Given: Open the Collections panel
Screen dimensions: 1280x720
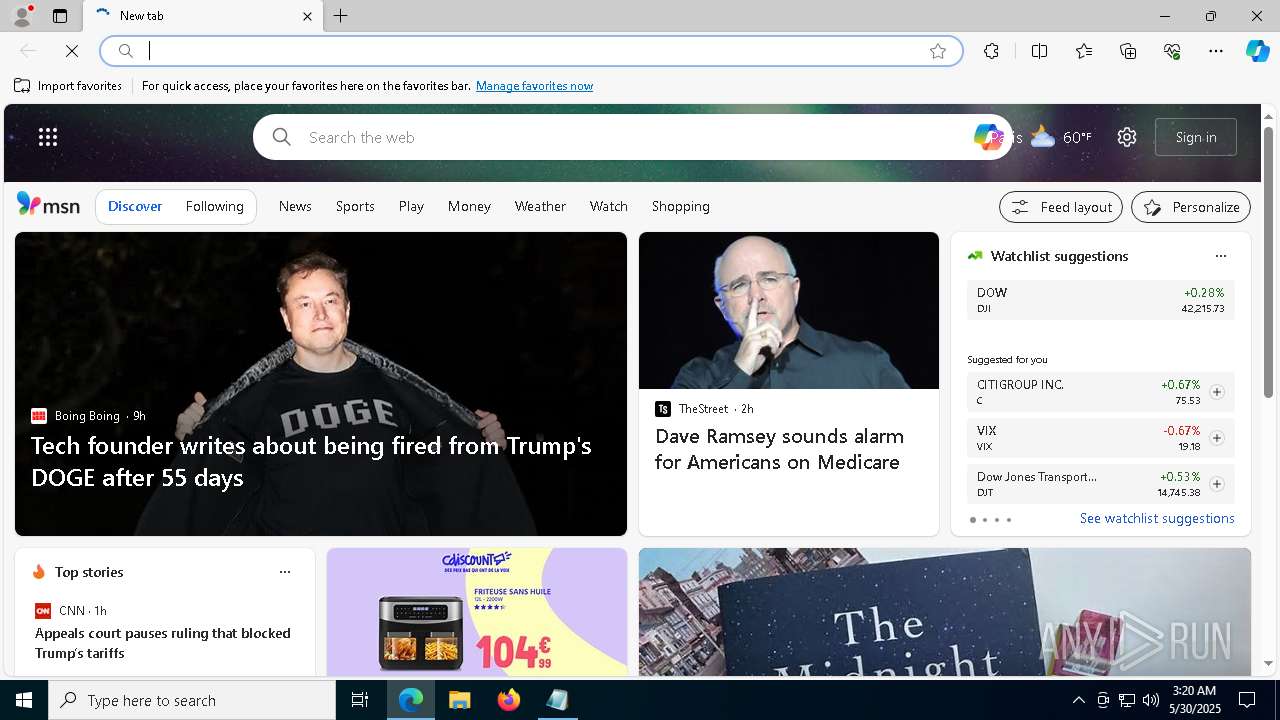Looking at the screenshot, I should click(1128, 51).
